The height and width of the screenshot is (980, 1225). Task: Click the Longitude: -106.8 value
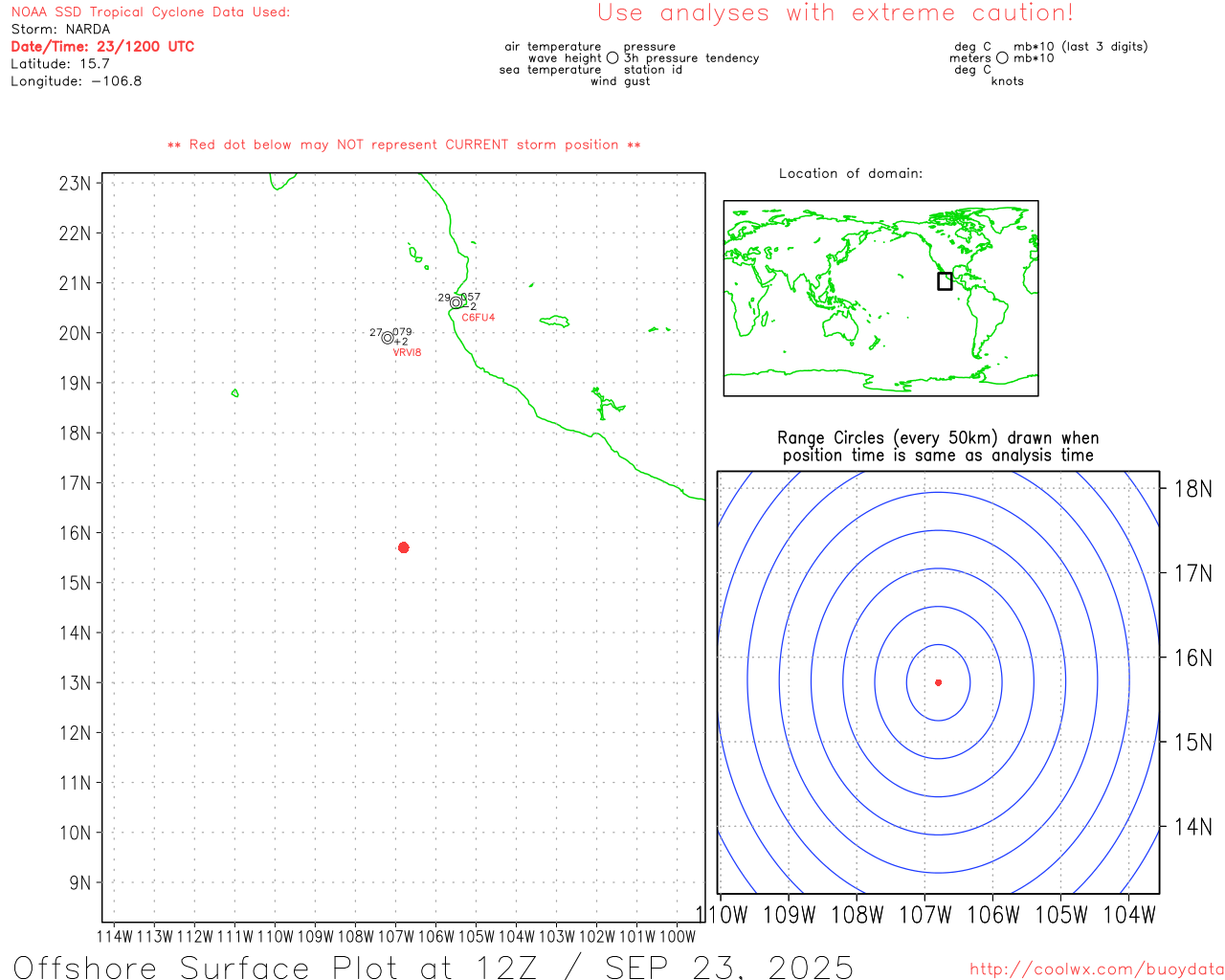(77, 81)
